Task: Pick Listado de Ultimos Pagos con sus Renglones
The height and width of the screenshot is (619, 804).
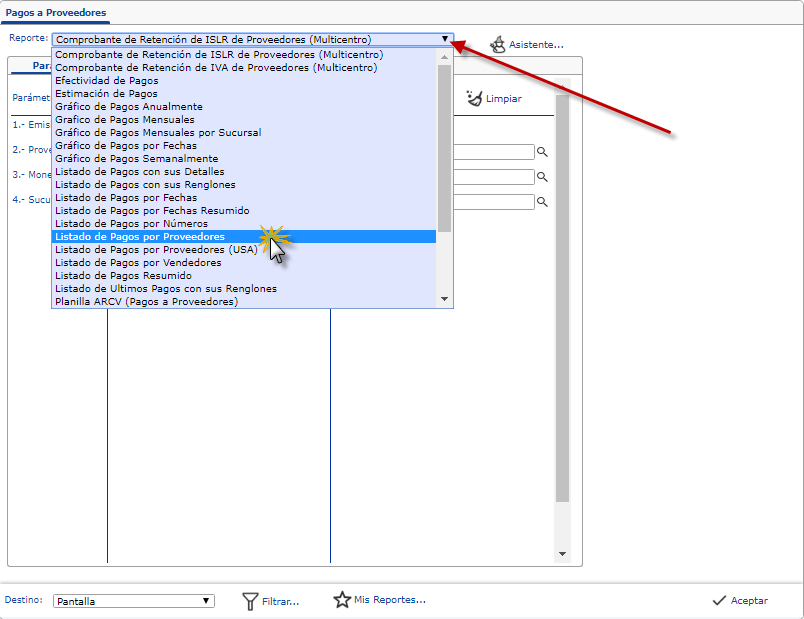Action: [x=245, y=289]
